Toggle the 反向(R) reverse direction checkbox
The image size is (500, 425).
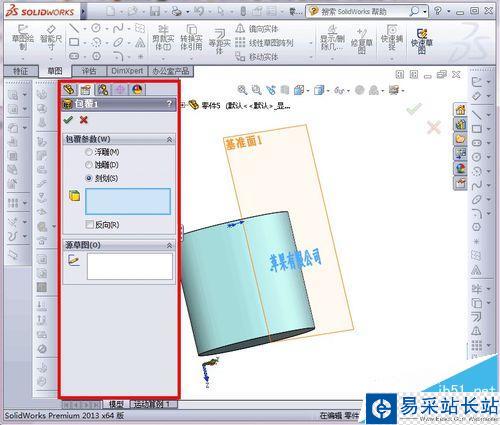(x=89, y=225)
